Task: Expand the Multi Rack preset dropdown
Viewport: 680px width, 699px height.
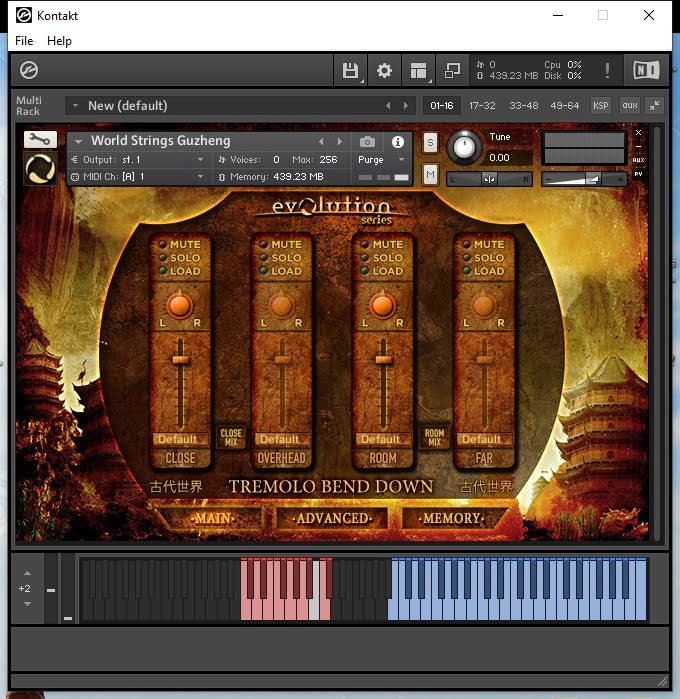Action: pyautogui.click(x=76, y=106)
